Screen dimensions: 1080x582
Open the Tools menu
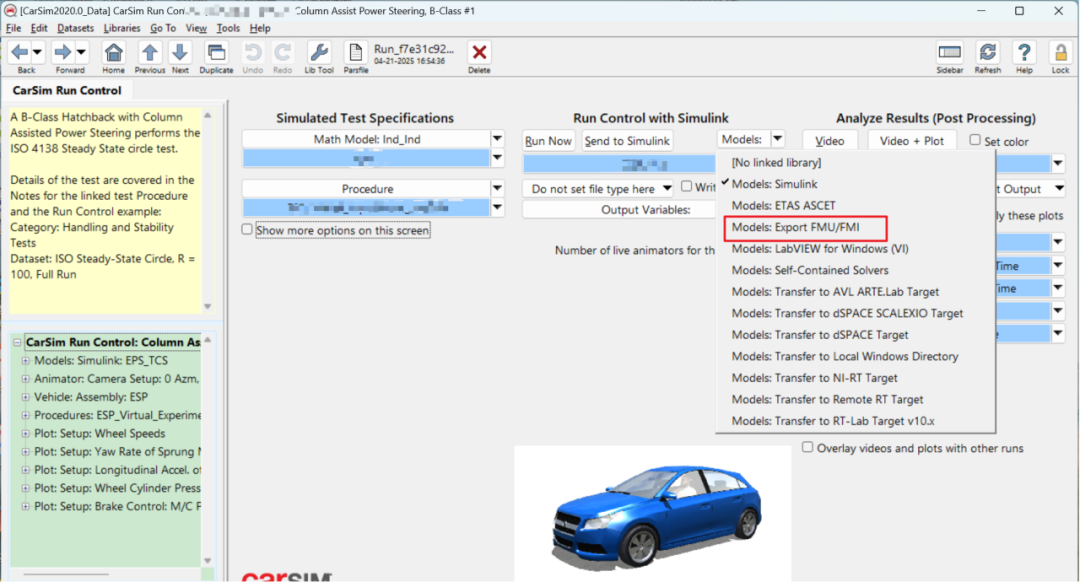(x=228, y=28)
